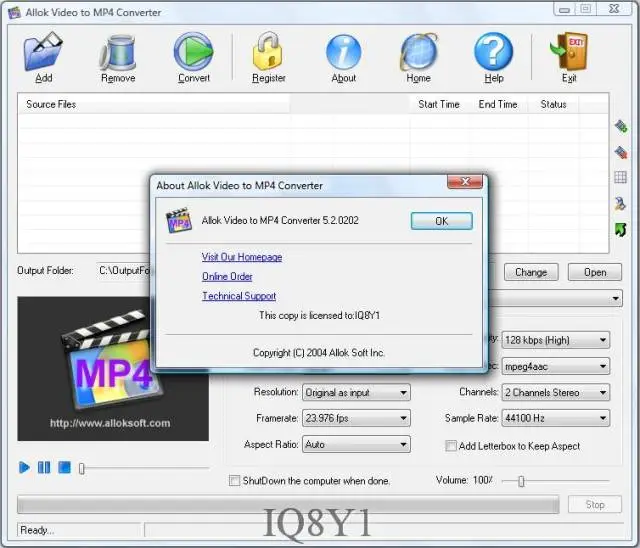Adjust the Volume slider handle

pos(521,481)
